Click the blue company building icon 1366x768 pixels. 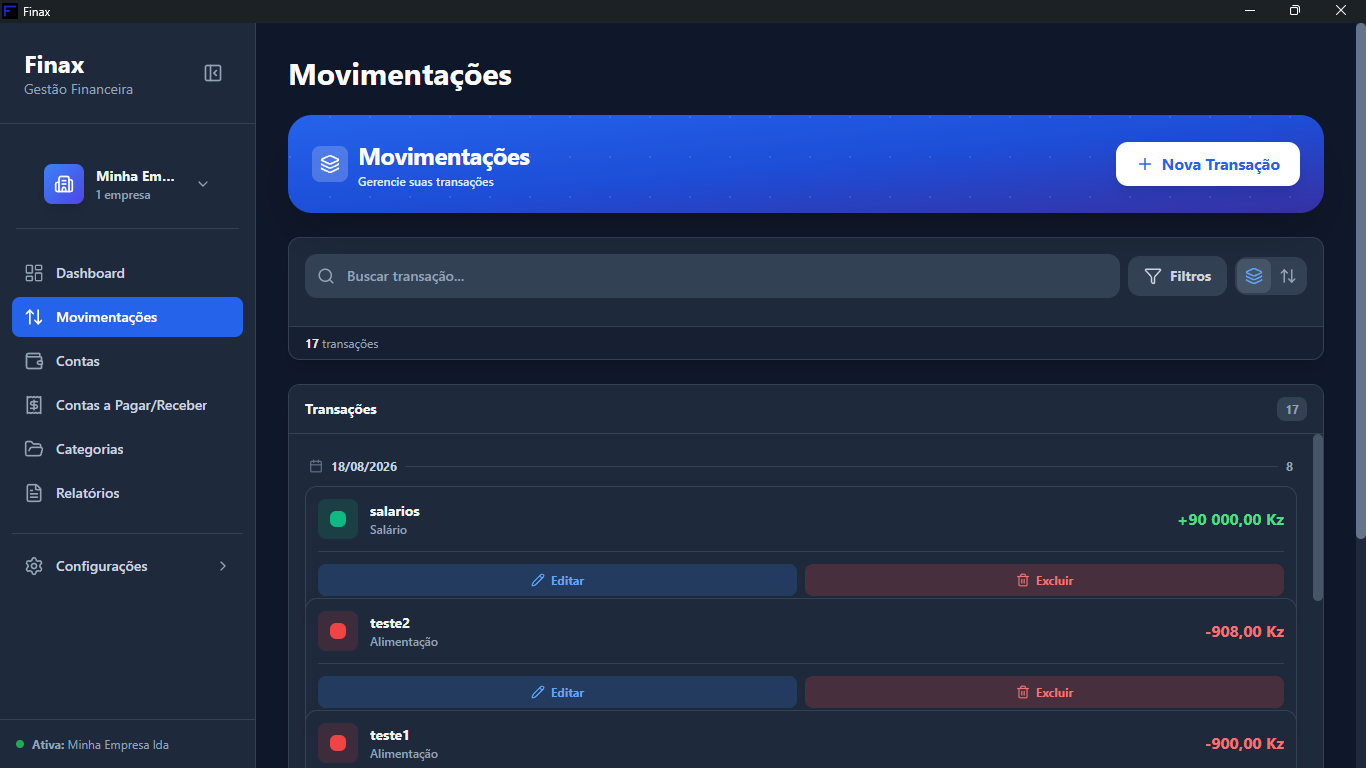(x=64, y=184)
